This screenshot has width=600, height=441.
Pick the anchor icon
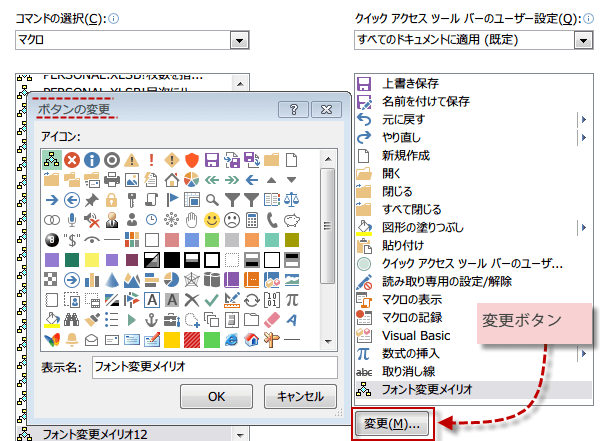(152, 320)
